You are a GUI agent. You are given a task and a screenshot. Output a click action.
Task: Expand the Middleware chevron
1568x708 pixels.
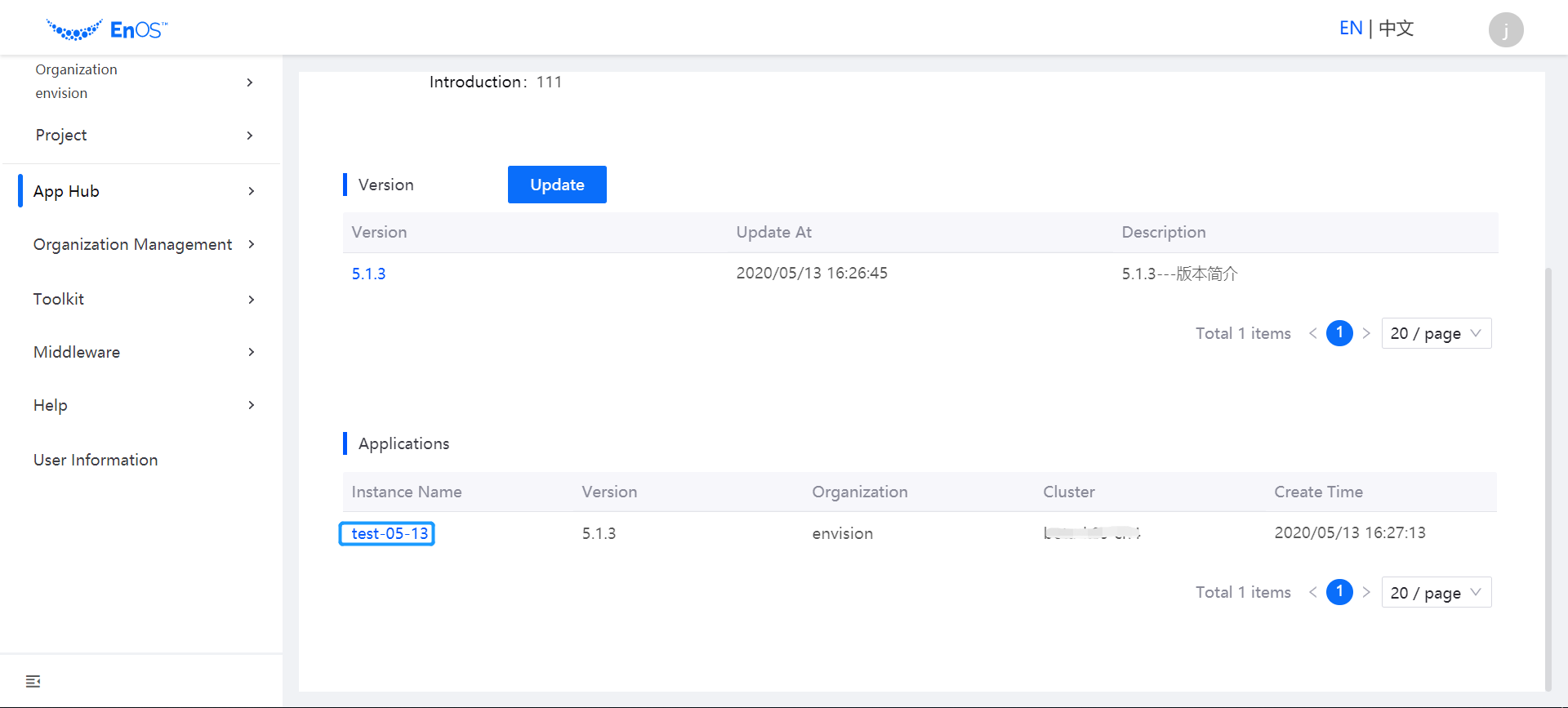(251, 352)
